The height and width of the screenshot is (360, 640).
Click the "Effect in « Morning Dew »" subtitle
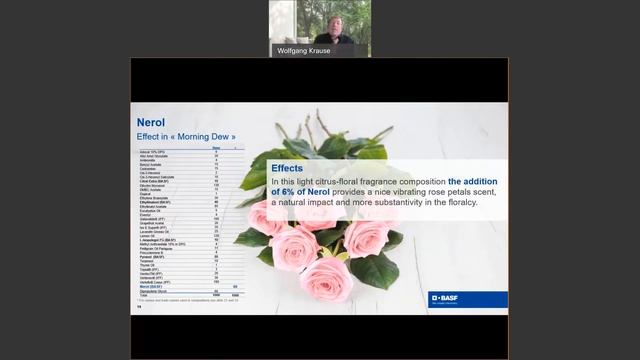186,137
